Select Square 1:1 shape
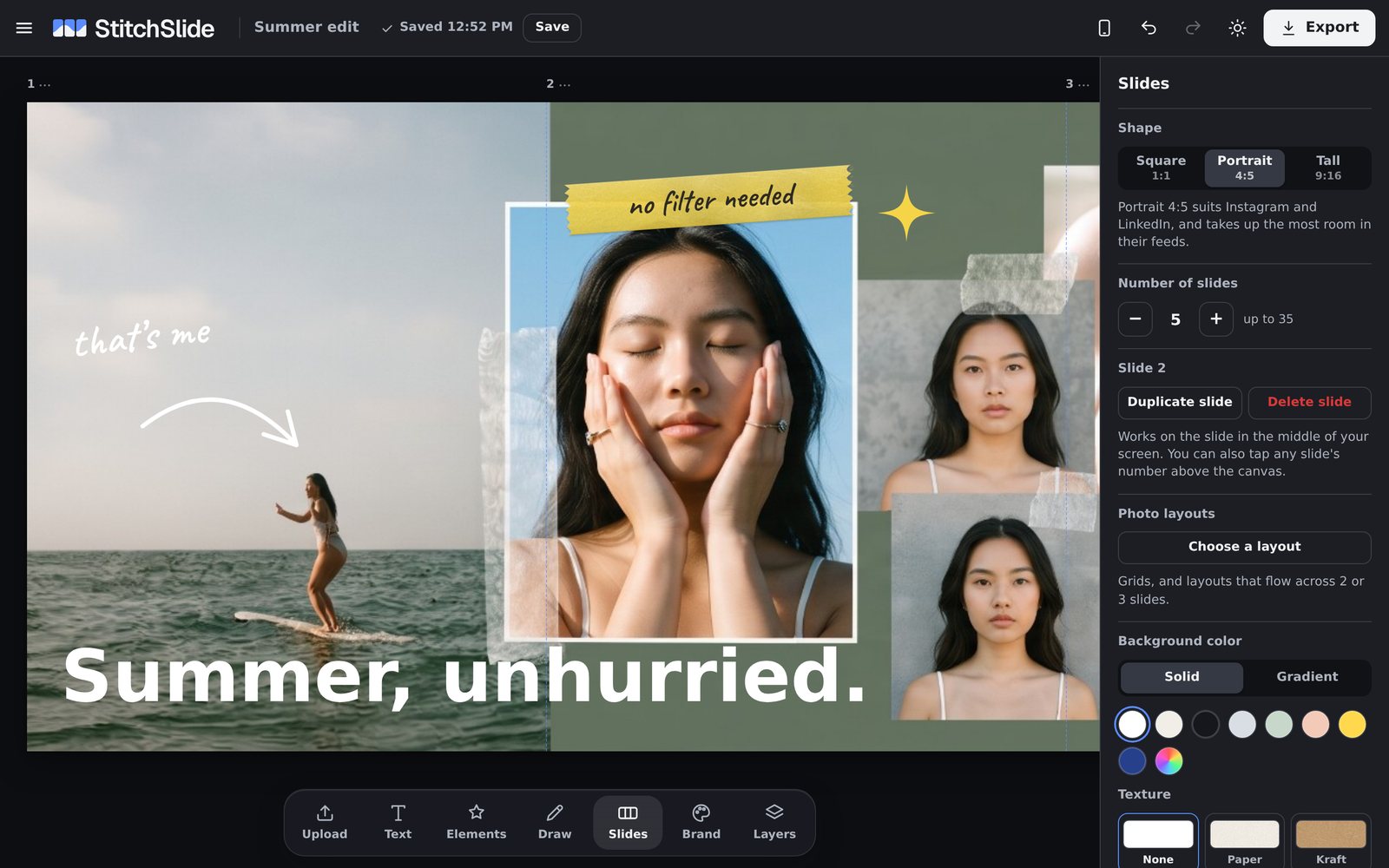1389x868 pixels. 1161,168
